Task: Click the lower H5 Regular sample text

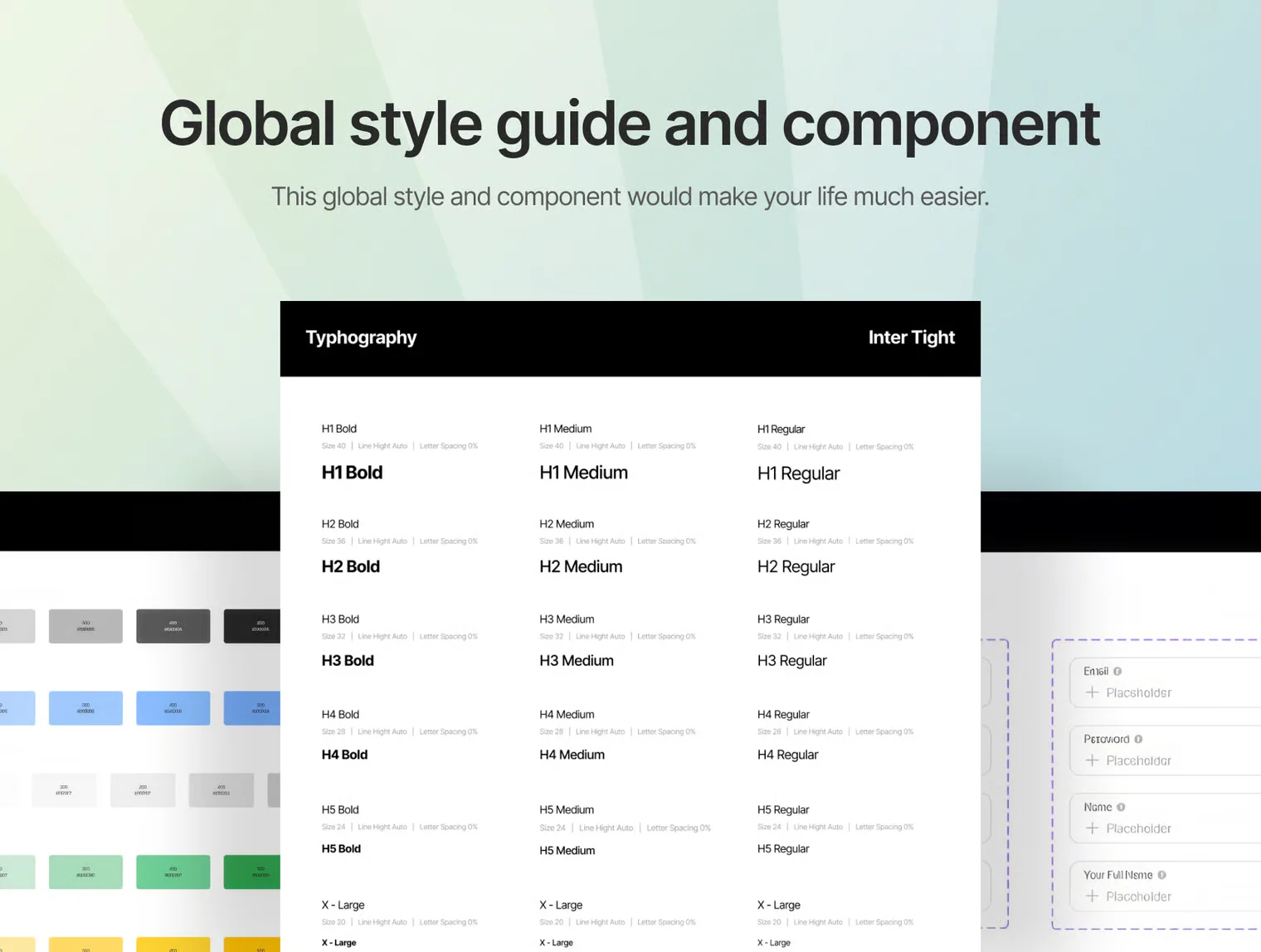Action: tap(783, 849)
